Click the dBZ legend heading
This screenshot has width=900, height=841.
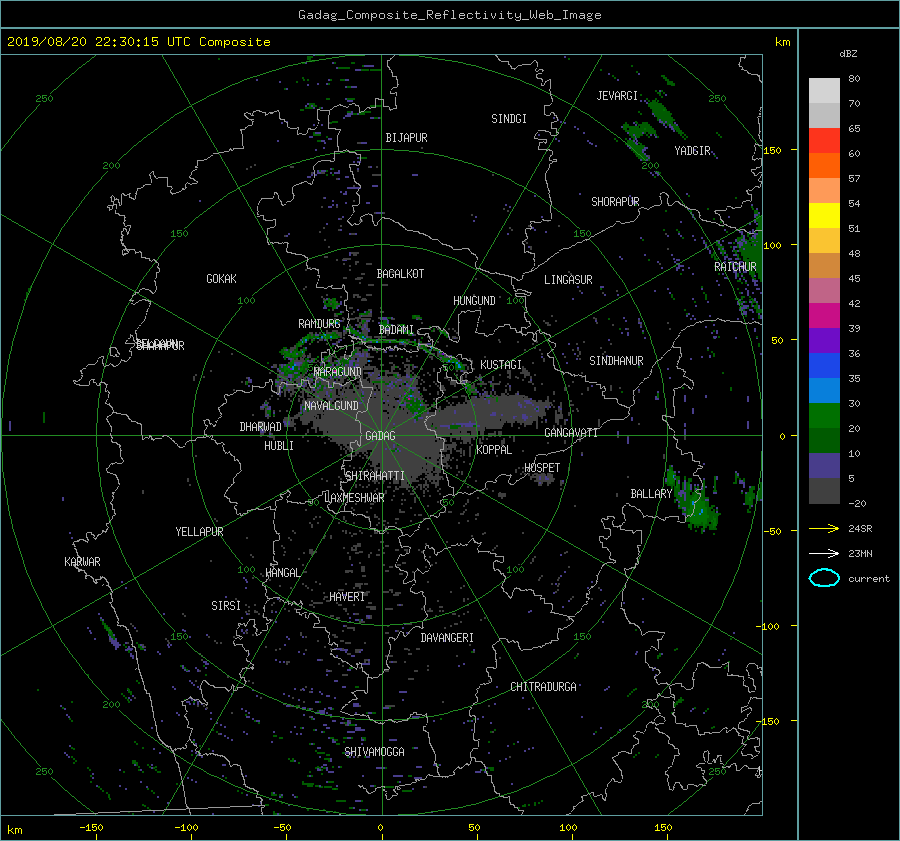point(848,54)
